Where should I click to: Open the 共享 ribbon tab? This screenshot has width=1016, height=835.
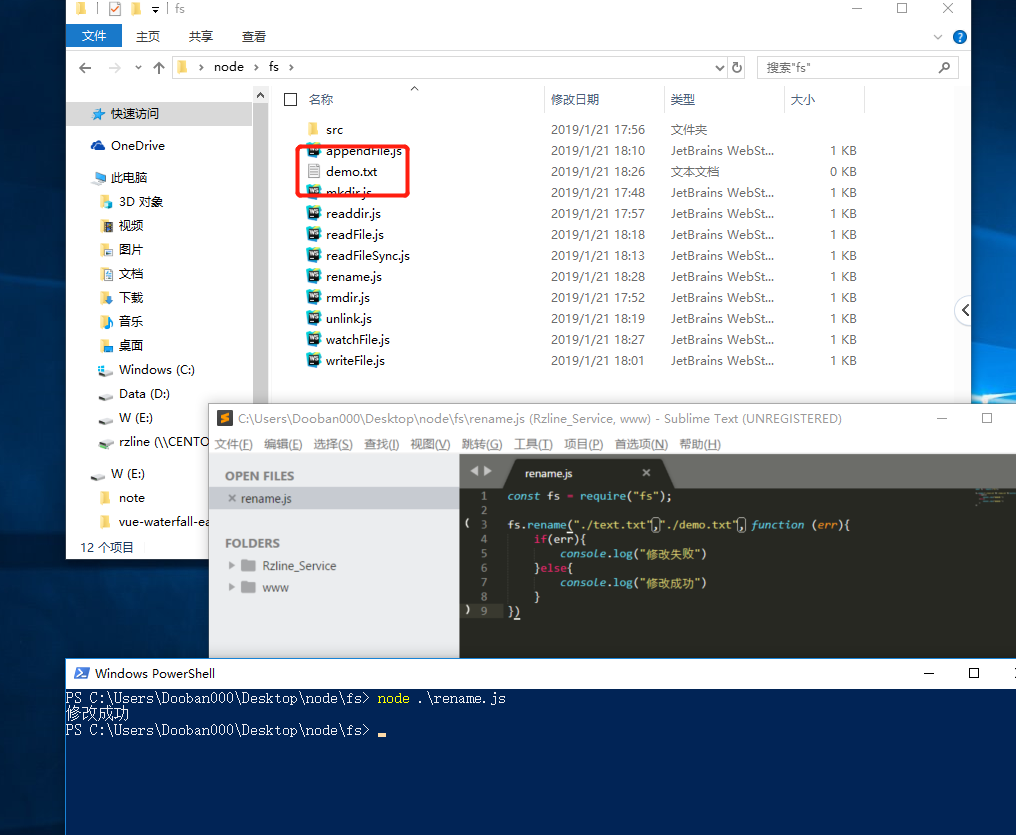point(201,36)
